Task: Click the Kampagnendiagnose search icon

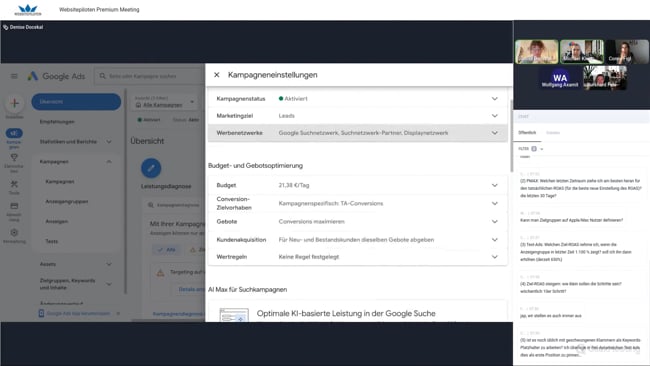Action: 151,205
